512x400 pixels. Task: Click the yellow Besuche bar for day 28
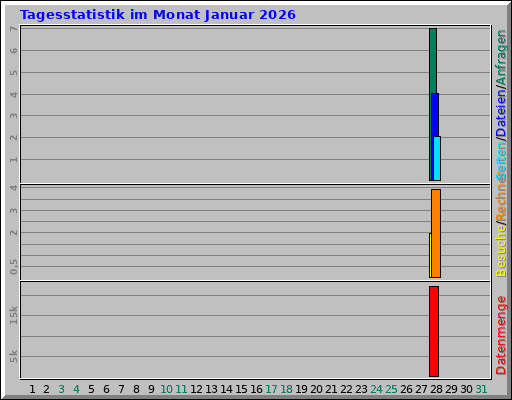430,255
